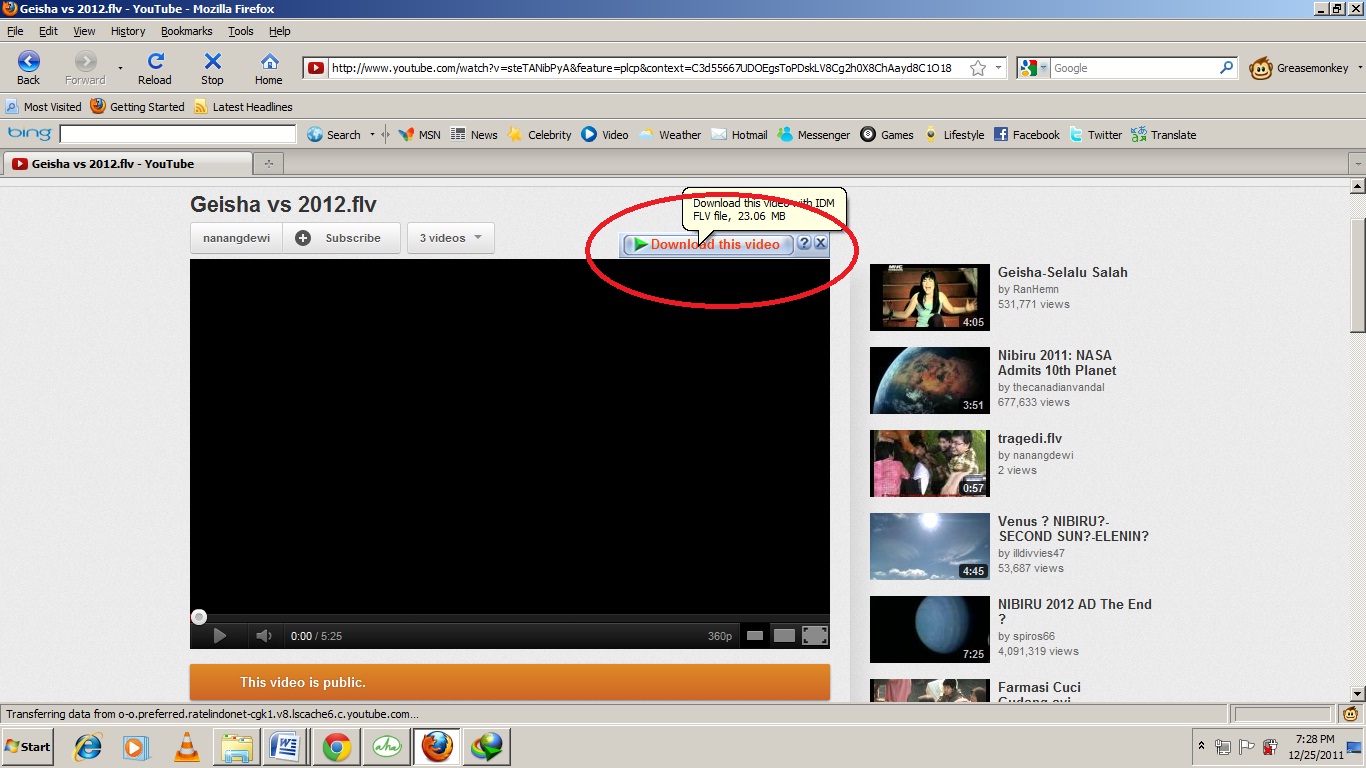Click the Google search box
The height and width of the screenshot is (768, 1366).
(1134, 68)
